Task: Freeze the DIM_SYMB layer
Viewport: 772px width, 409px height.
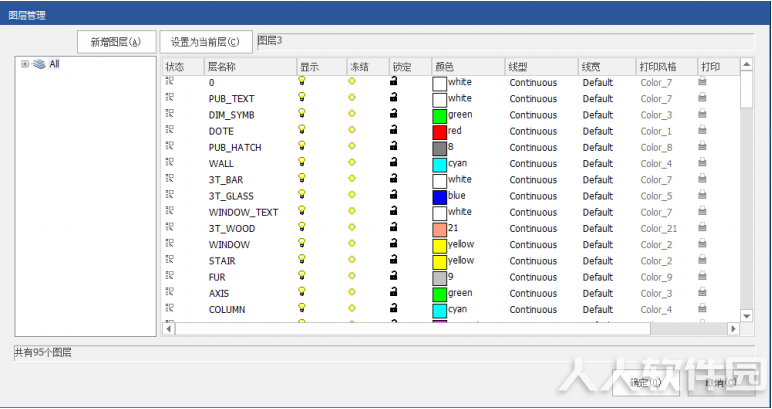Action: (x=352, y=114)
